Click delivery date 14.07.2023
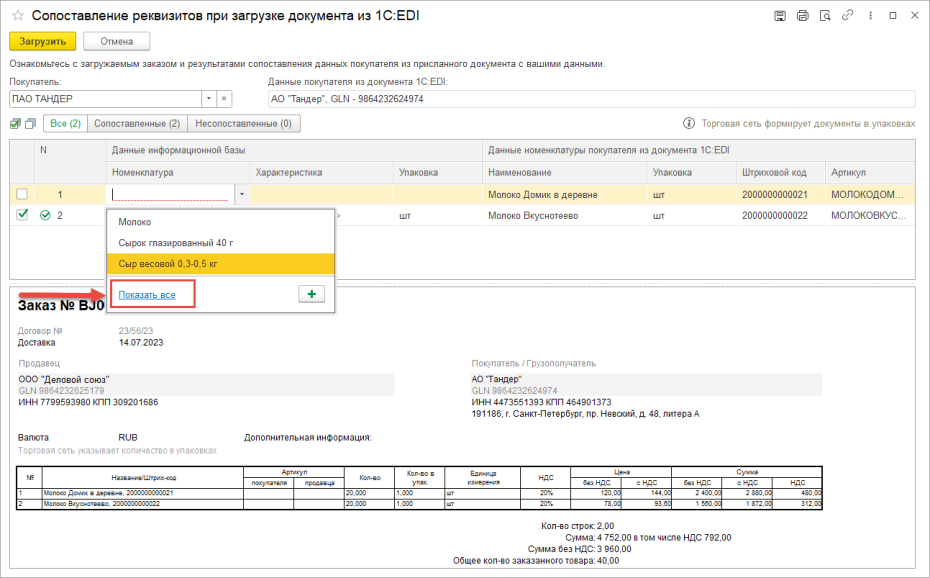The height and width of the screenshot is (578, 930). coord(141,343)
